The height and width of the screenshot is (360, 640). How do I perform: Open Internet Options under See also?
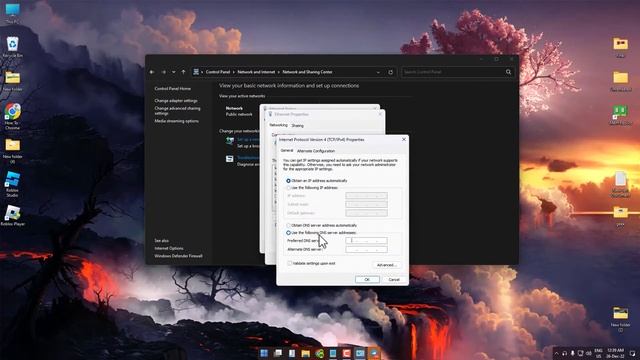(x=169, y=248)
